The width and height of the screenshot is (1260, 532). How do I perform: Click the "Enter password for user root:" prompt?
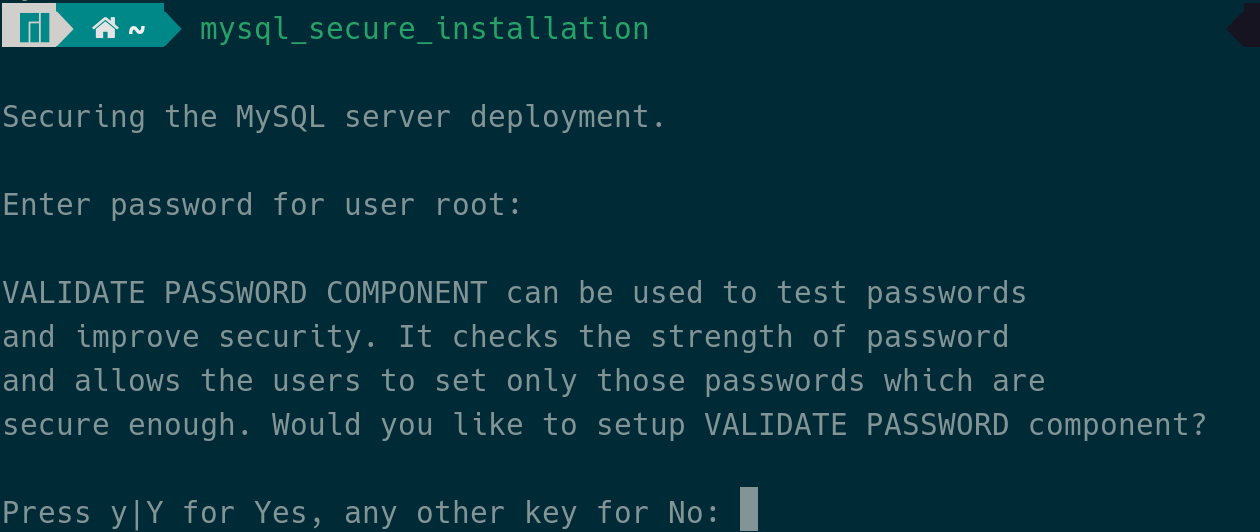point(262,205)
